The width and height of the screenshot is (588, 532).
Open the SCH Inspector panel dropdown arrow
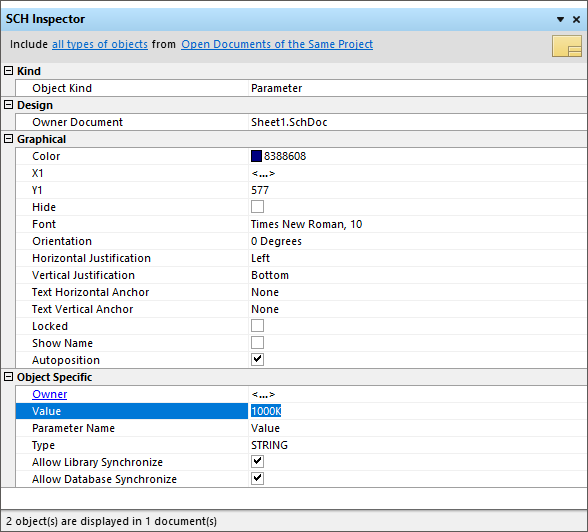tap(560, 19)
